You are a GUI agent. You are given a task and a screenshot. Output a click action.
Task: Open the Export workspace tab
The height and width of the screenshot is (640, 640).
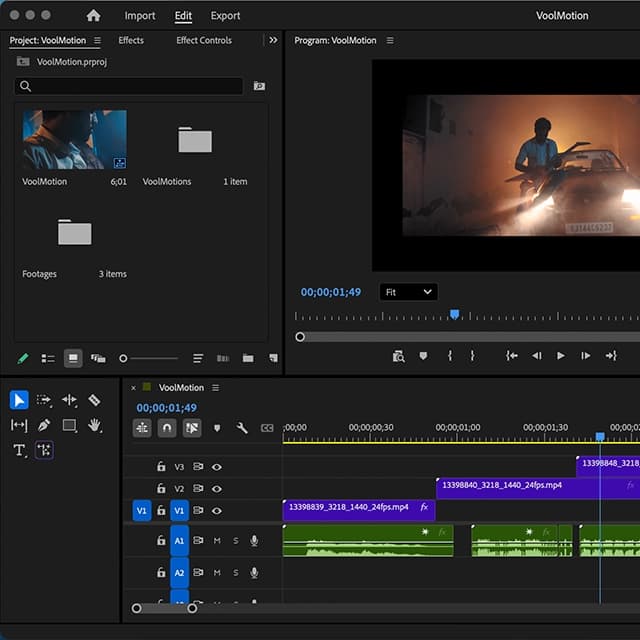coord(225,16)
